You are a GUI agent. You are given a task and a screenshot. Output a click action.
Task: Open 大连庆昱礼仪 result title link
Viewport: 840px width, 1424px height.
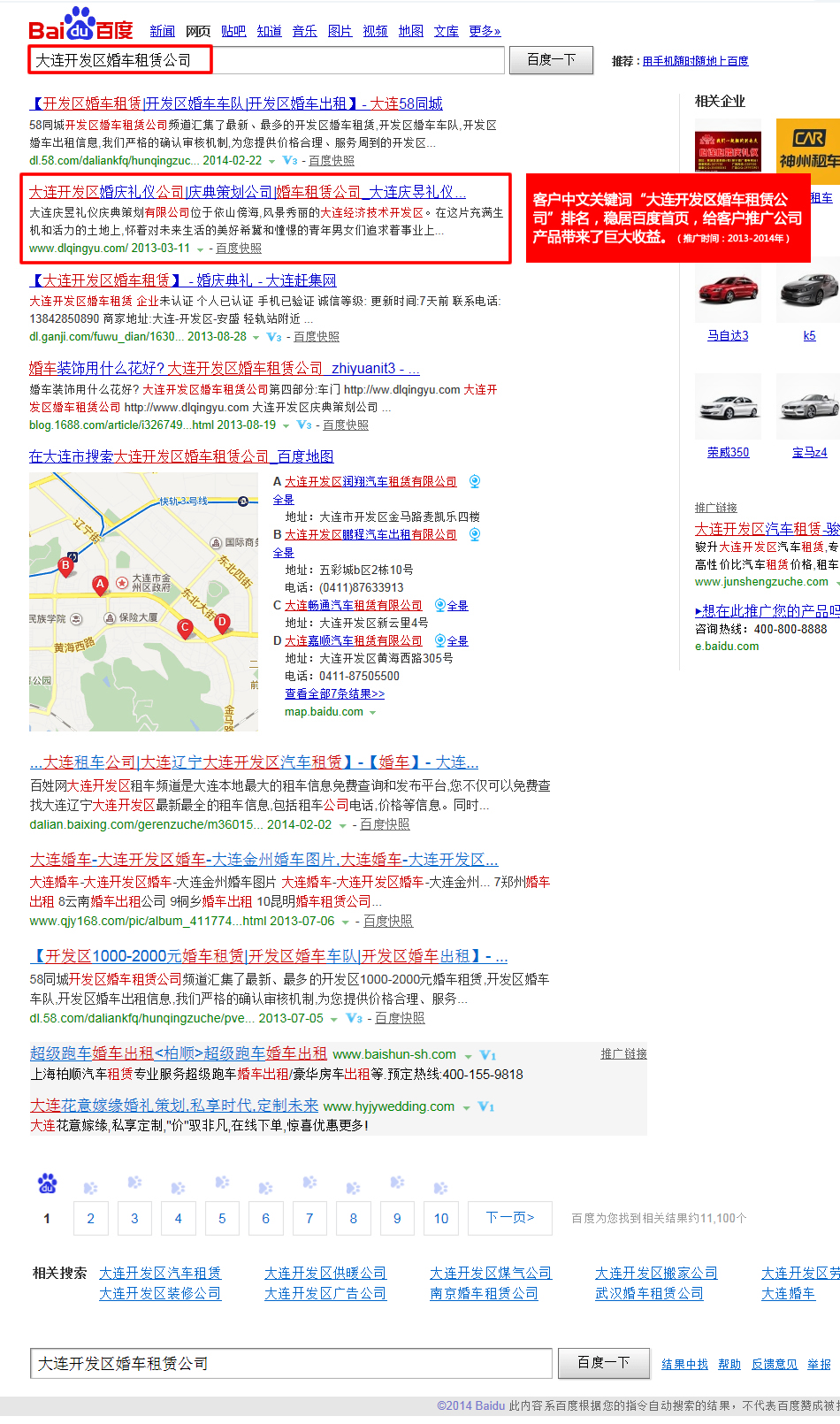pos(248,192)
